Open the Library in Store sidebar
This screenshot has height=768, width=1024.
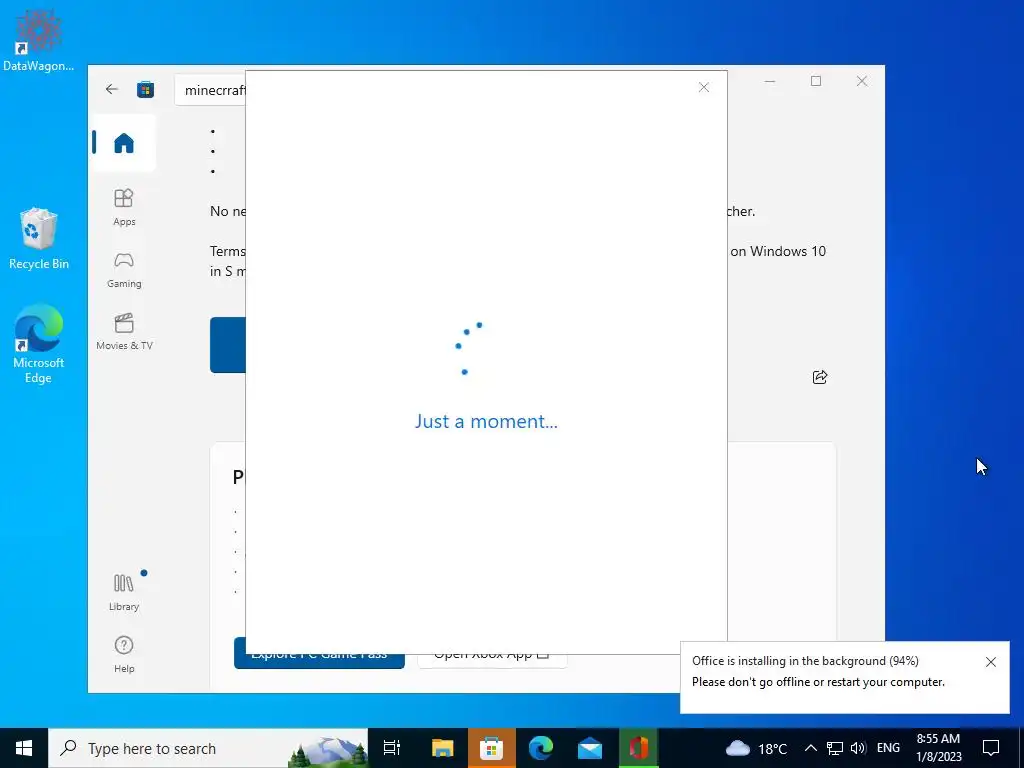point(124,591)
